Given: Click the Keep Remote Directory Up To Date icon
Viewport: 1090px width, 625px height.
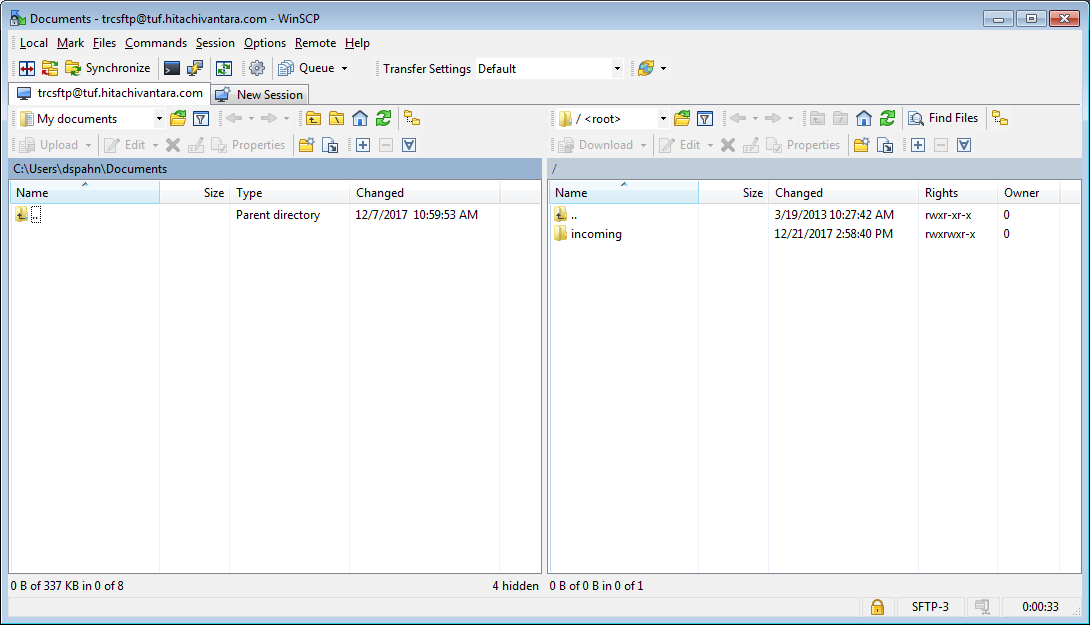Looking at the screenshot, I should pyautogui.click(x=224, y=68).
